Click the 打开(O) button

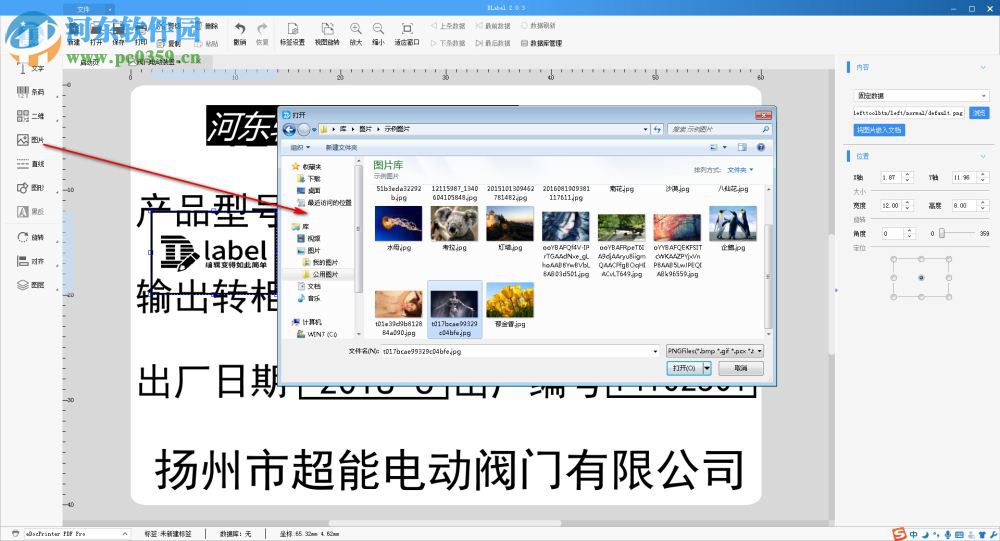[x=684, y=368]
